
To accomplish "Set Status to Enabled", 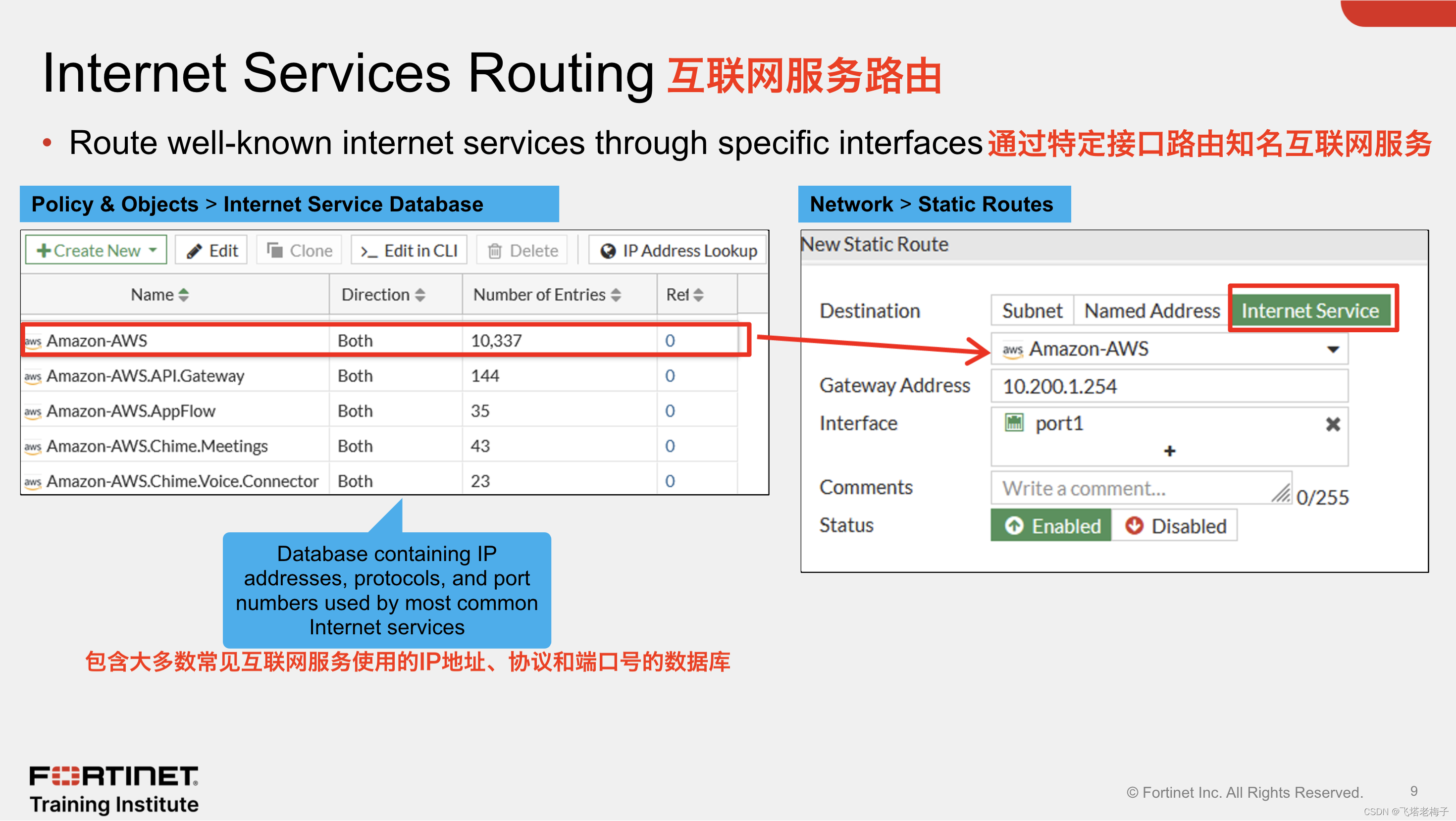I will point(1051,525).
